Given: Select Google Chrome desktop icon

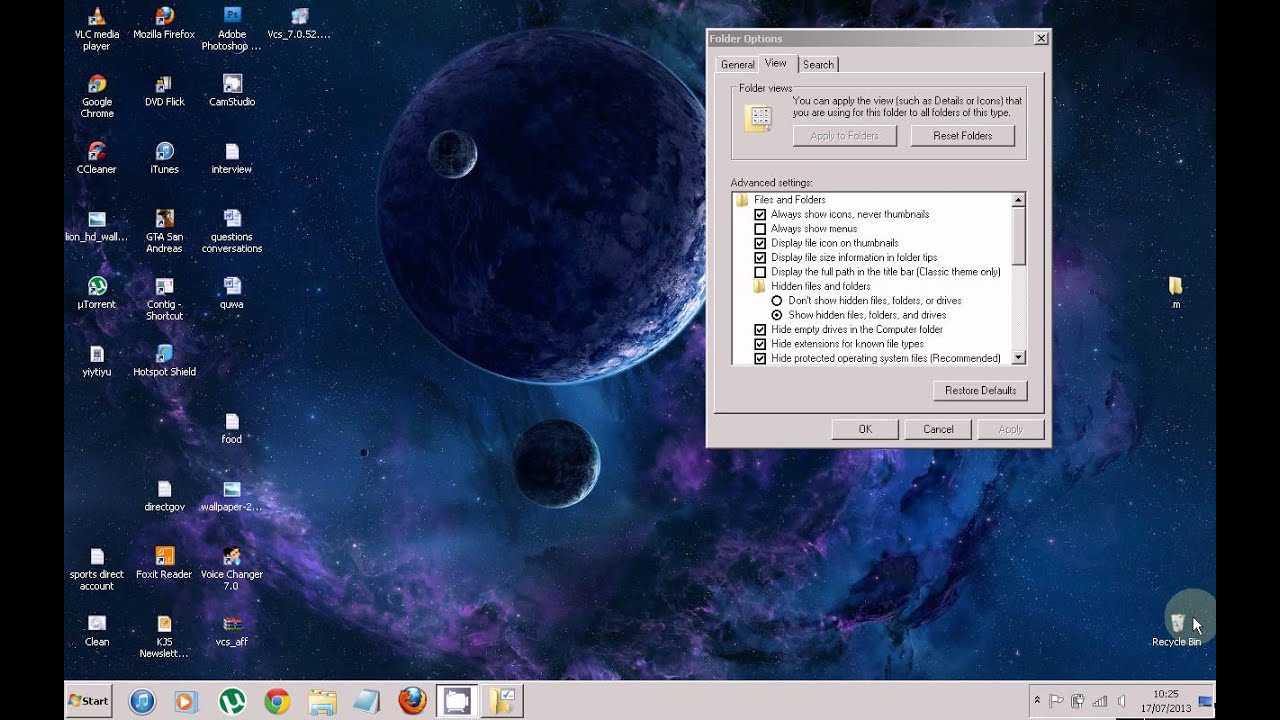Looking at the screenshot, I should tap(96, 96).
